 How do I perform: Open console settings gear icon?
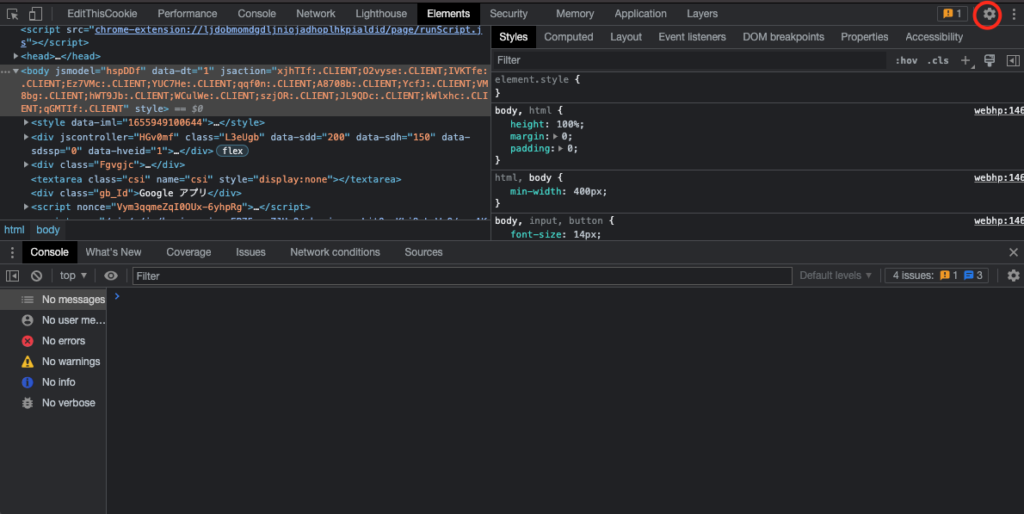click(x=1013, y=276)
